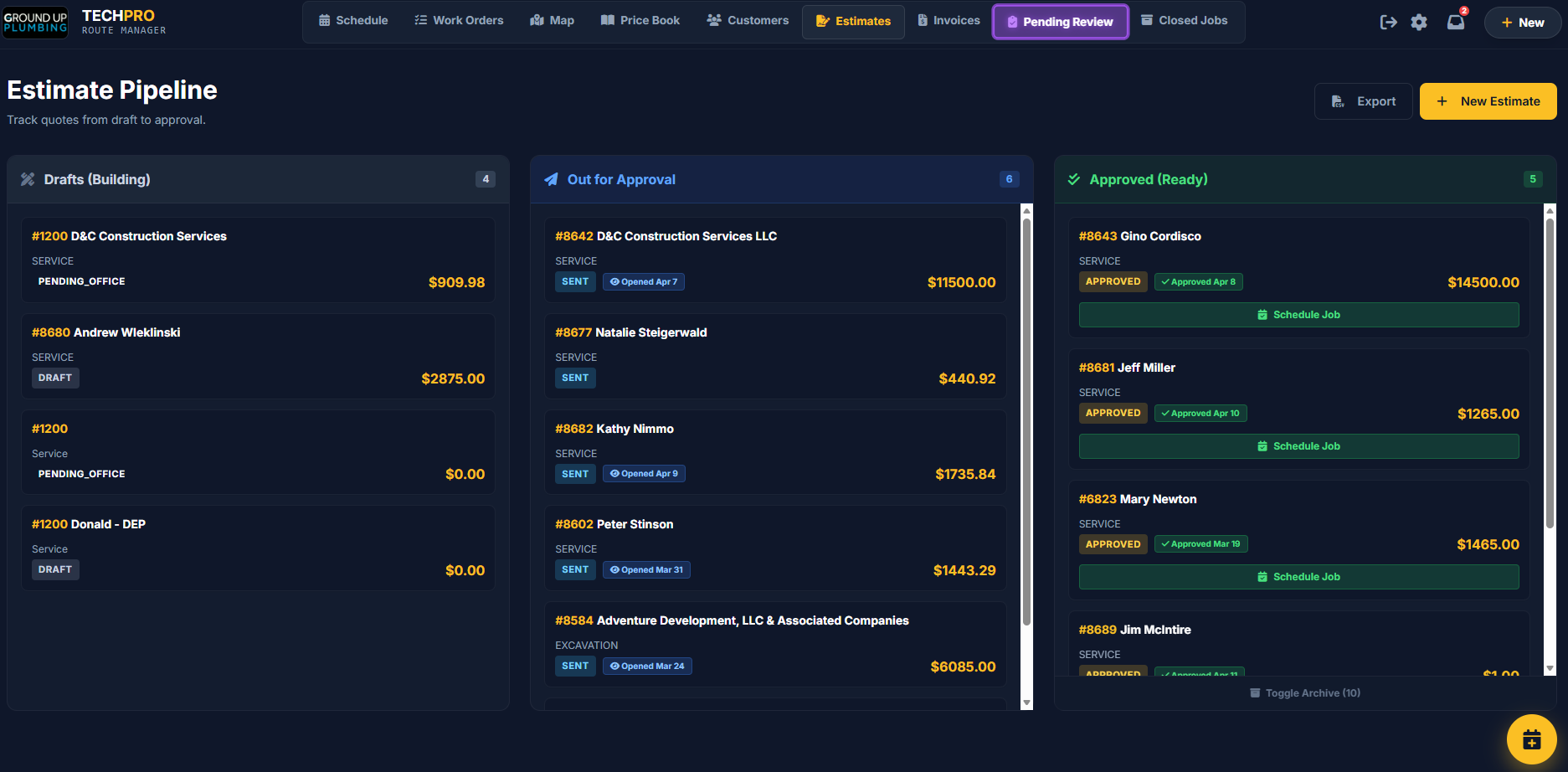Click the $14500.00 amount
The height and width of the screenshot is (772, 1568).
tap(1483, 283)
